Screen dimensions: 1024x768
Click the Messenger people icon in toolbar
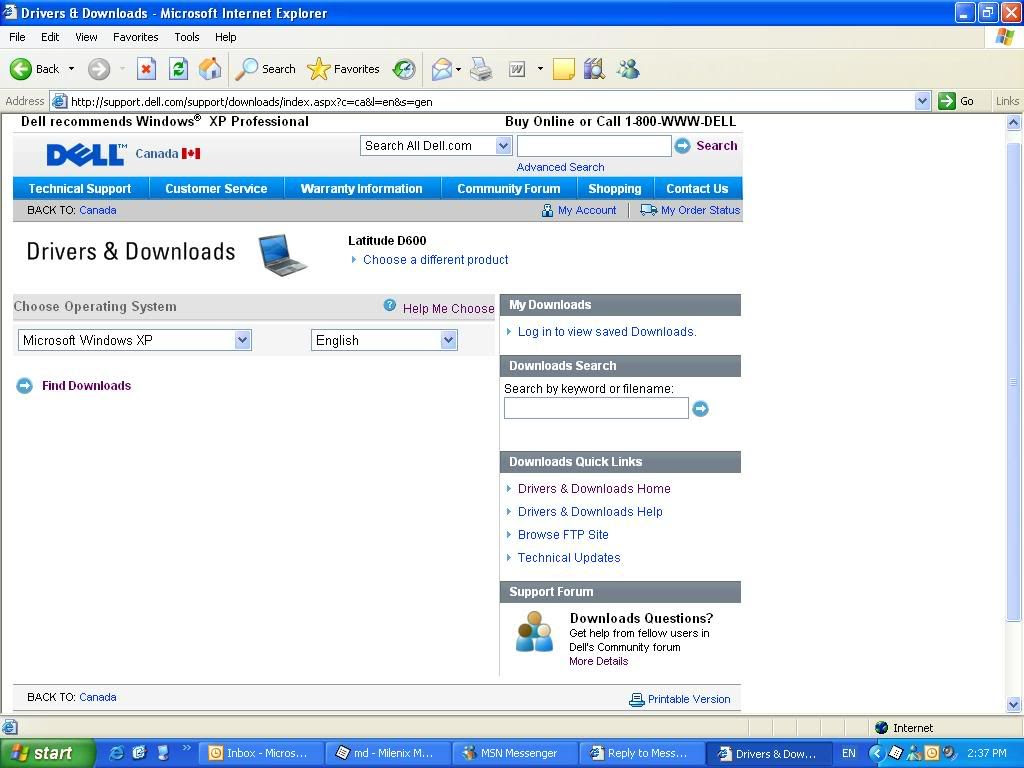click(628, 69)
